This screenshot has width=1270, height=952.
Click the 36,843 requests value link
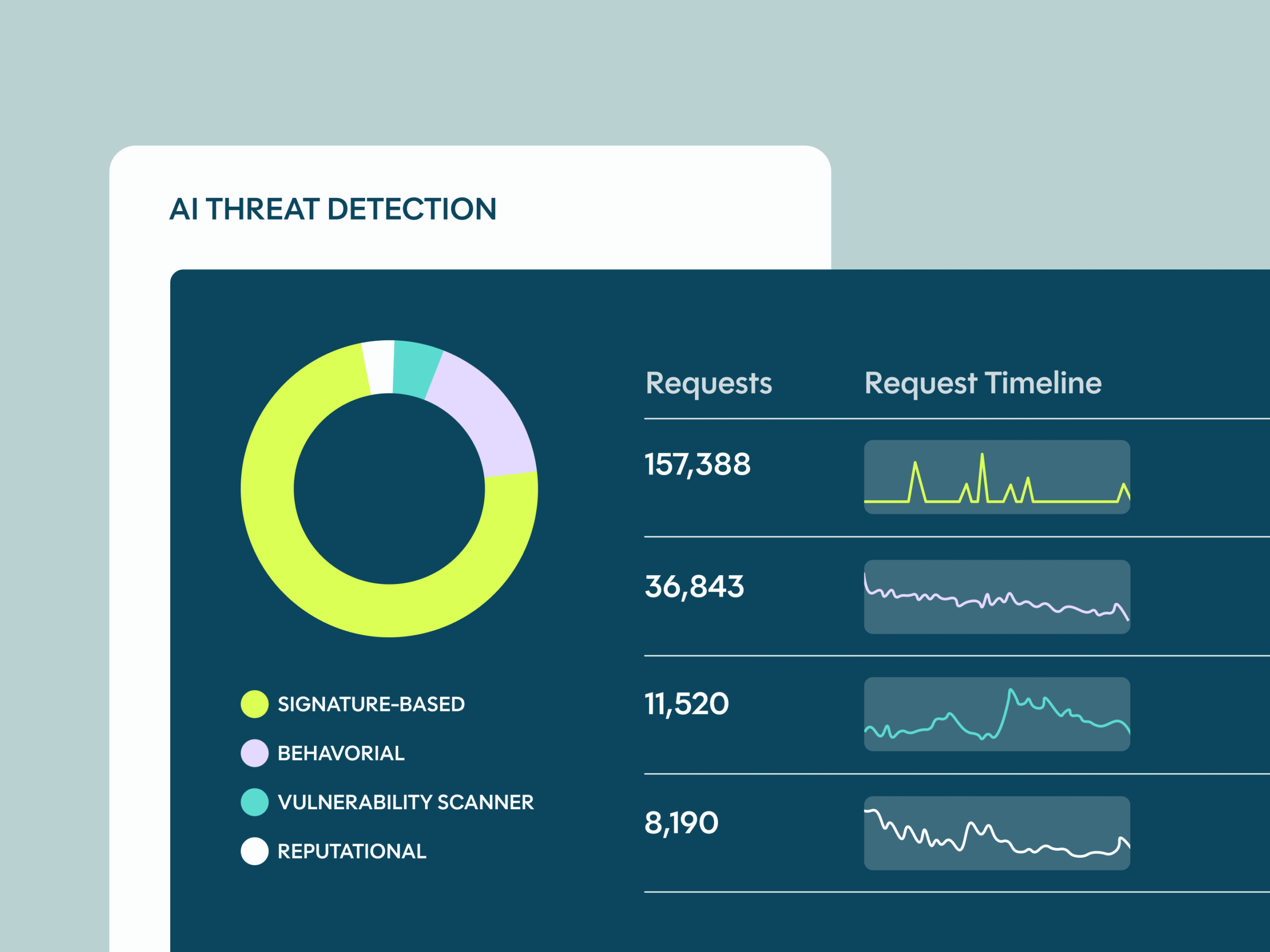coord(694,587)
